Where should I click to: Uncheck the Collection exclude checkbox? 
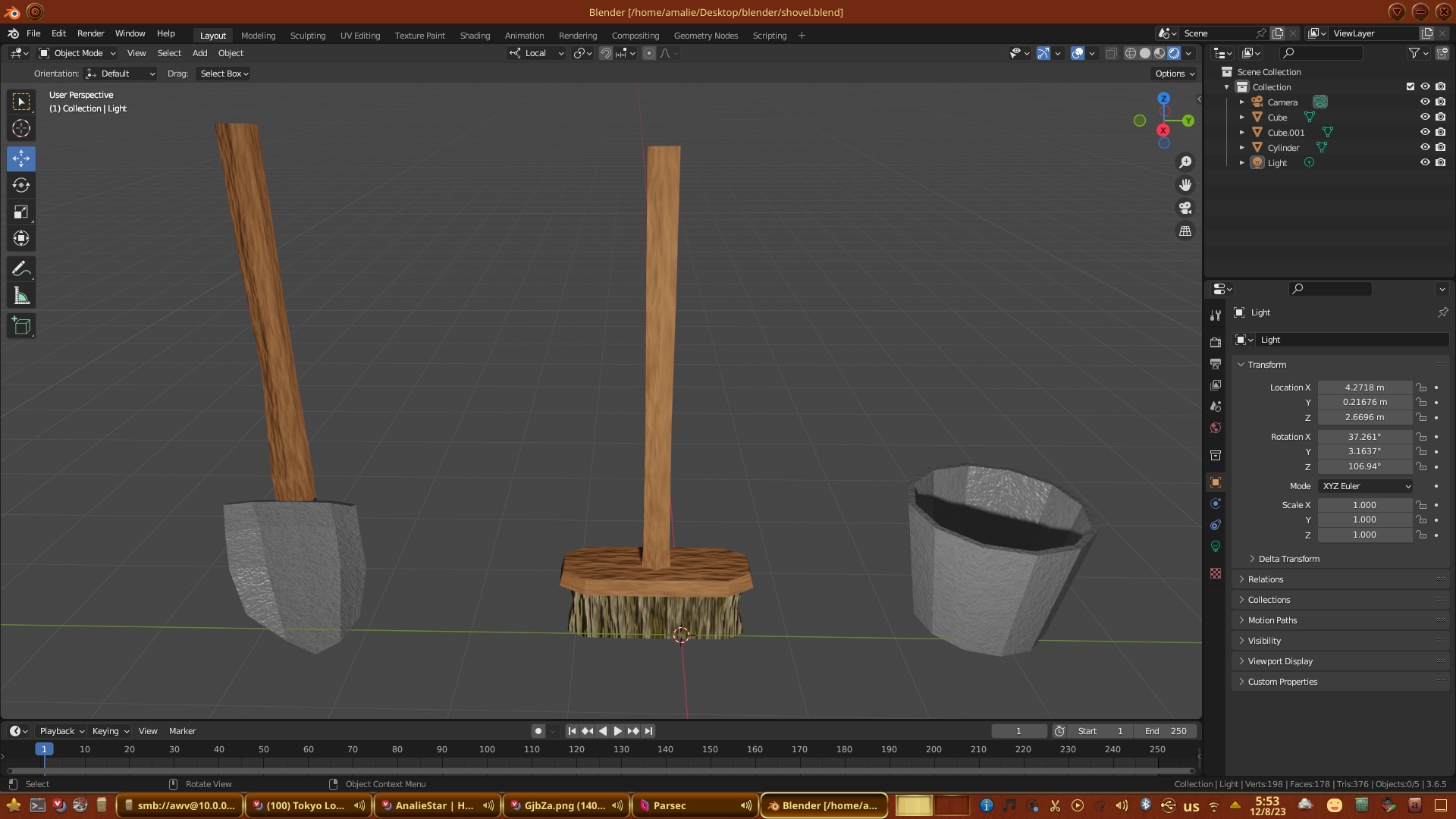(1410, 86)
